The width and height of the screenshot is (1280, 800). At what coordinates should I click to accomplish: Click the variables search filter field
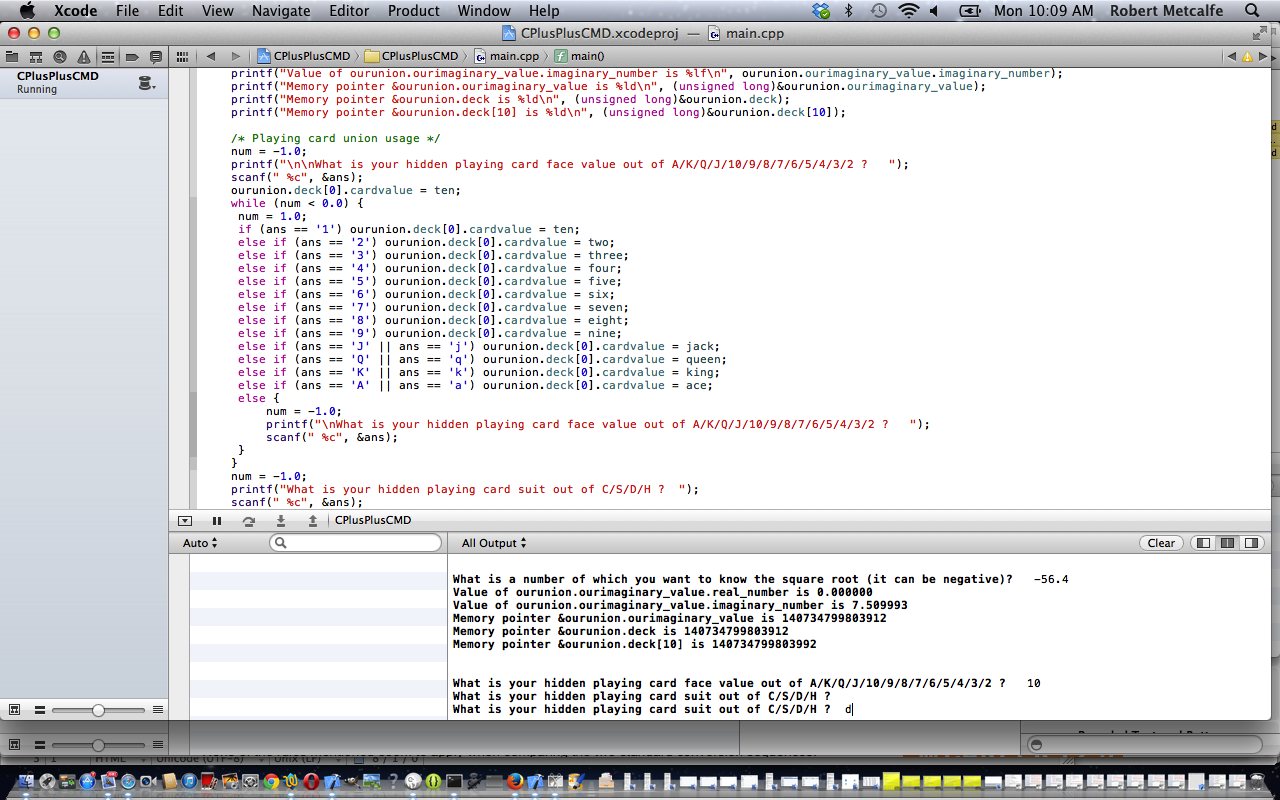(356, 543)
